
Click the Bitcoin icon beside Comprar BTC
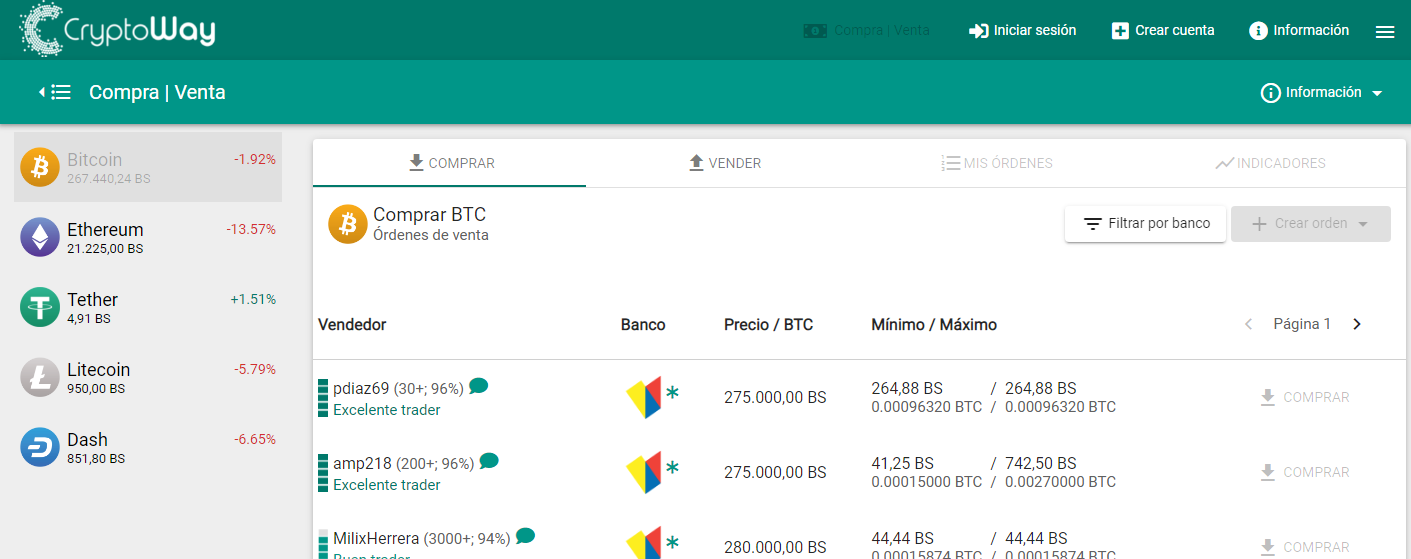(x=348, y=224)
